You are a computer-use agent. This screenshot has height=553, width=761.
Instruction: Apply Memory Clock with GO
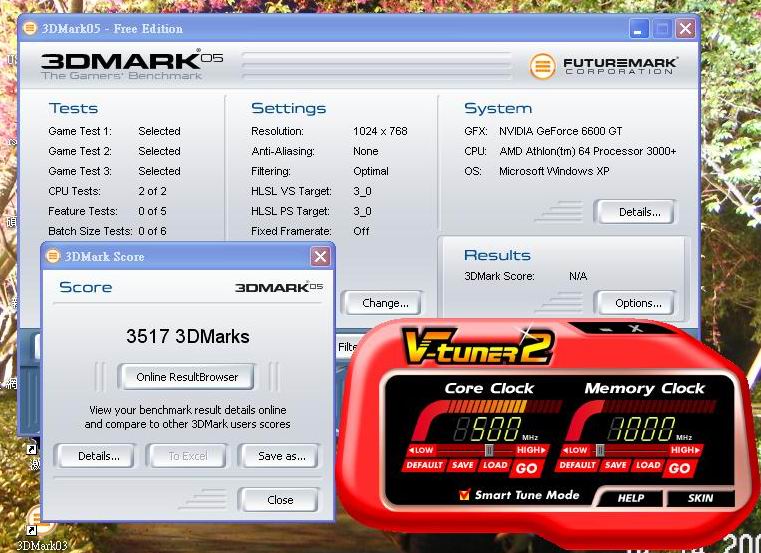pyautogui.click(x=679, y=468)
